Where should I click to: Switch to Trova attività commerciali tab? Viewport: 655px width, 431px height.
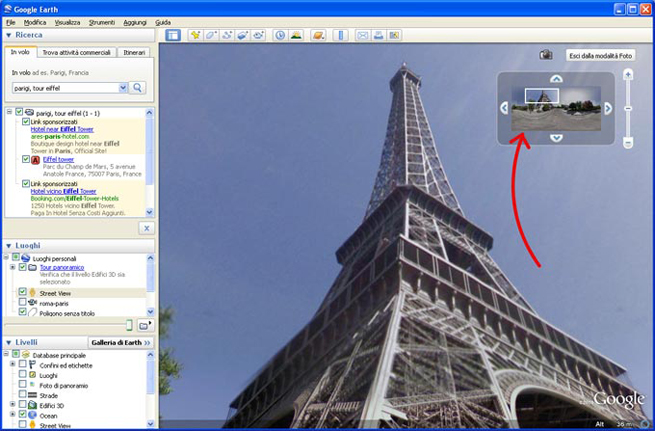(x=76, y=53)
